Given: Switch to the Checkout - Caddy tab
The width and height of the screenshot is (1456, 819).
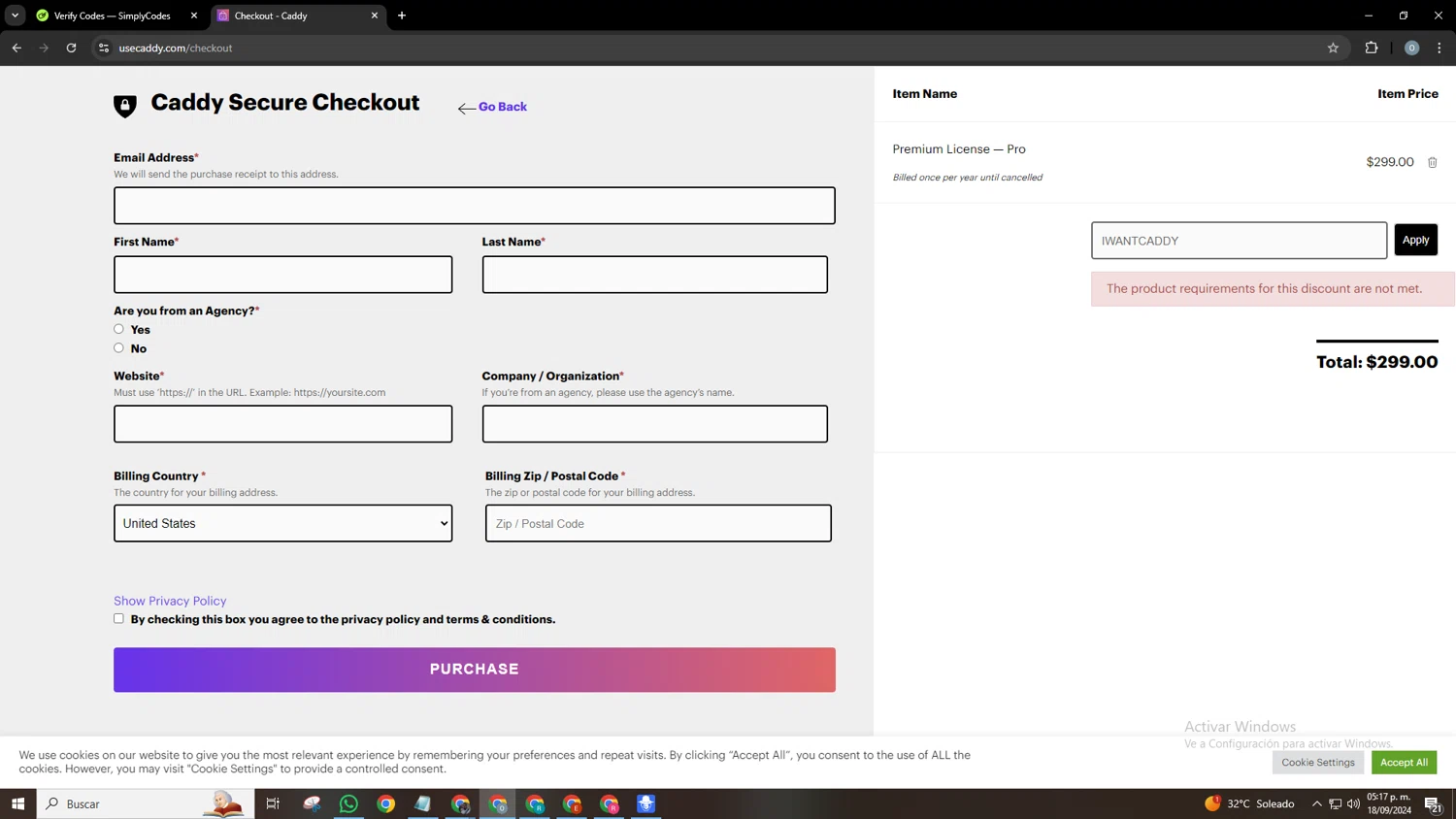Looking at the screenshot, I should 297,16.
